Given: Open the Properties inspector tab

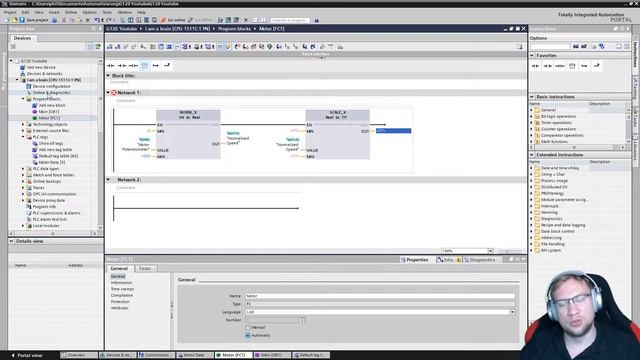Looking at the screenshot, I should [x=414, y=260].
